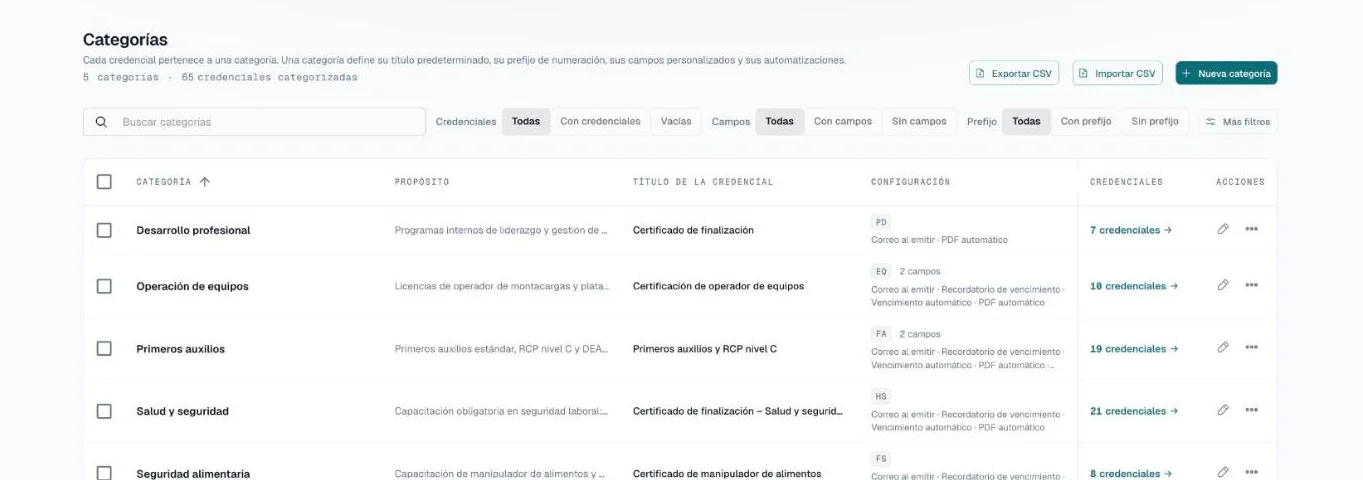Select Todas in Prefijo filter

click(1026, 122)
